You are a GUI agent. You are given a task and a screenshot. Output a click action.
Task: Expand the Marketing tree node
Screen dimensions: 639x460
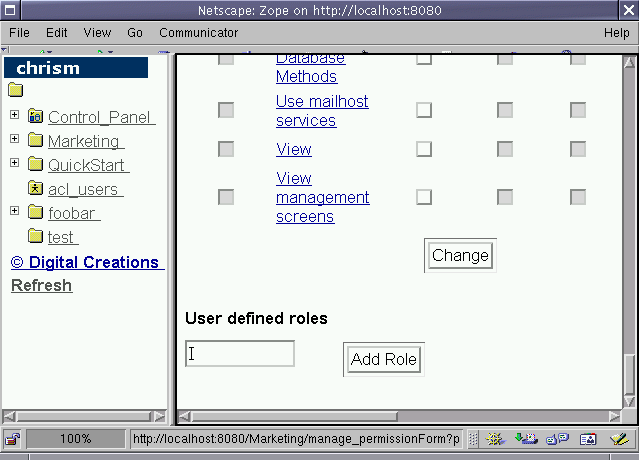coord(15,139)
